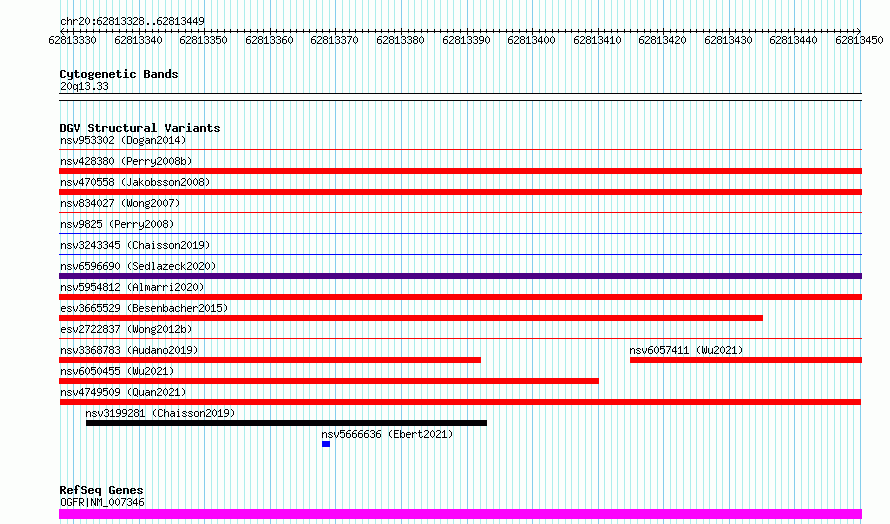Image resolution: width=890 pixels, height=524 pixels.
Task: Click the magenta OGFR gene bar
Action: pos(460,514)
